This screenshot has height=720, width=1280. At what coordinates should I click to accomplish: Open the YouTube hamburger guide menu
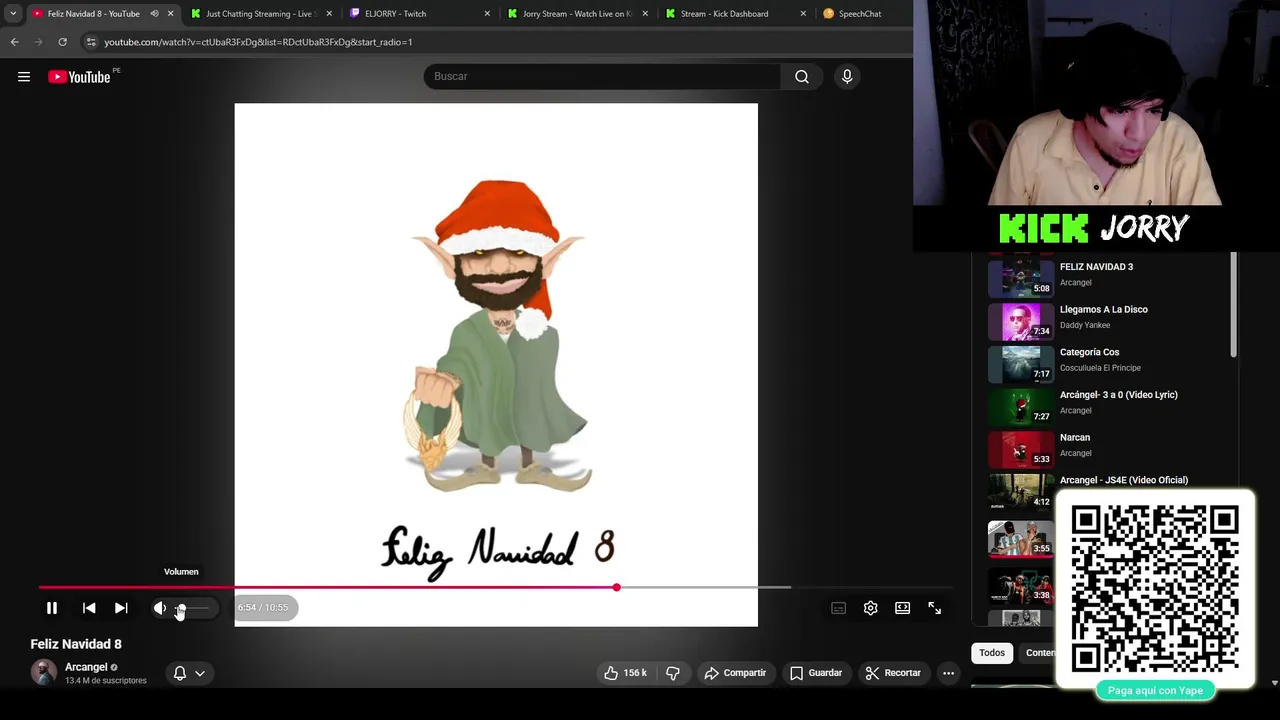24,77
